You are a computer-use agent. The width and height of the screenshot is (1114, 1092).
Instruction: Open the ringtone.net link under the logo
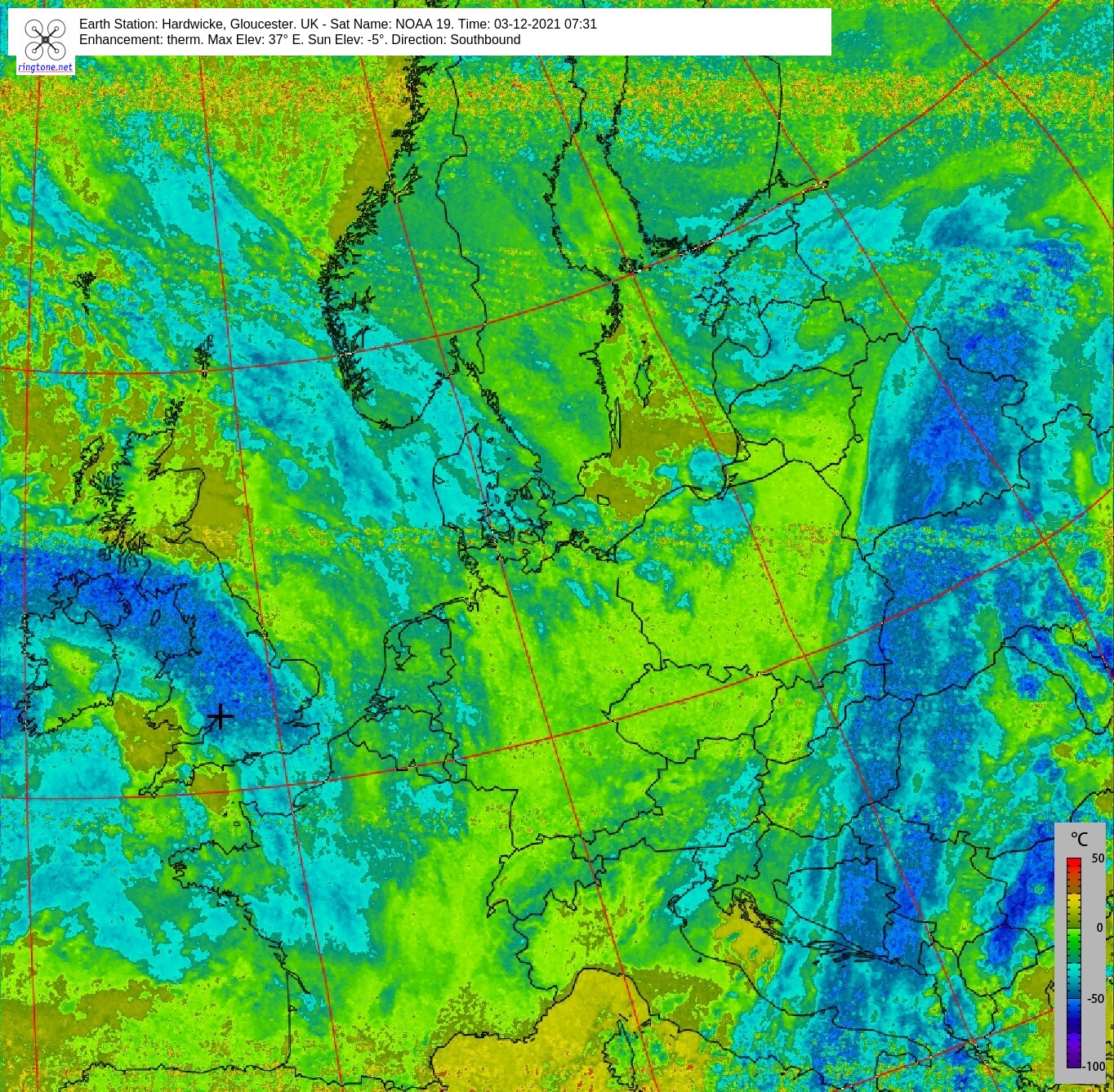[x=46, y=68]
